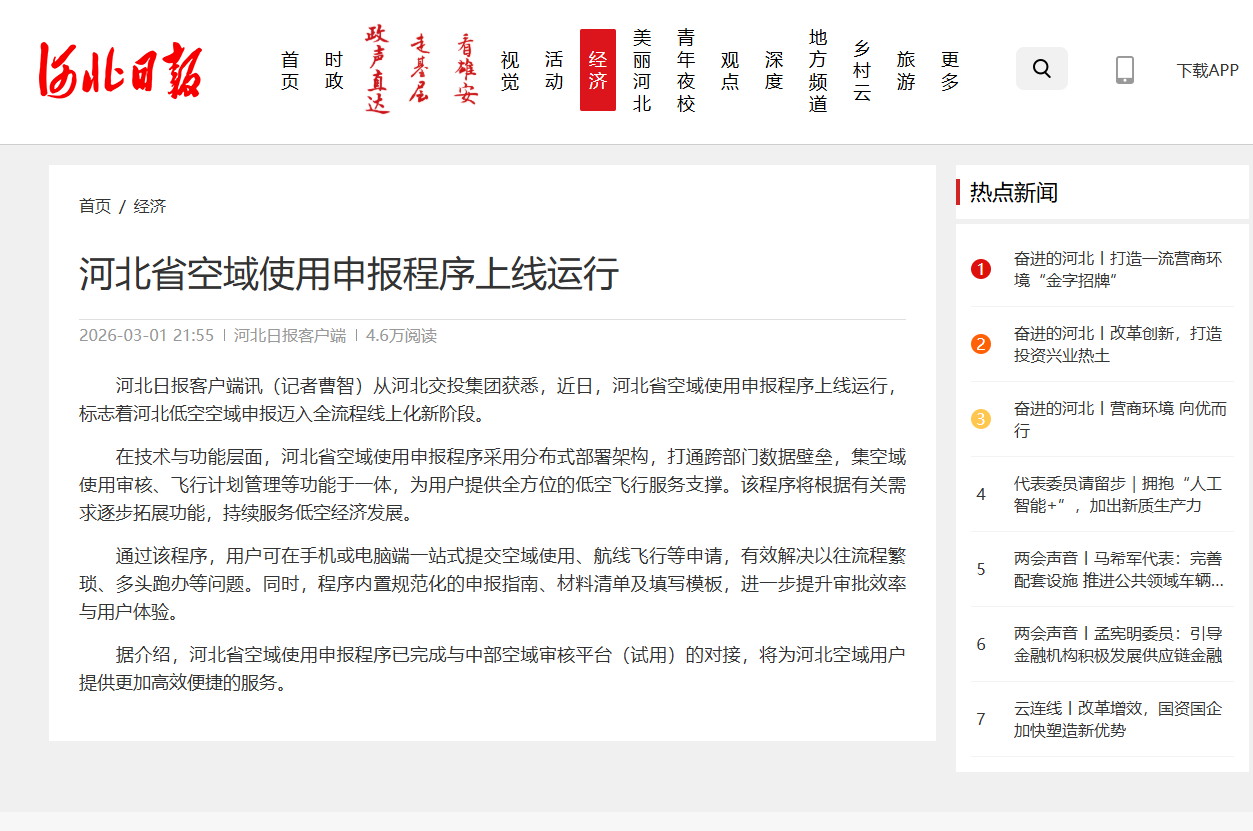Image resolution: width=1253 pixels, height=831 pixels.
Task: Open 云连线 国资国企 news item
Action: click(1117, 719)
